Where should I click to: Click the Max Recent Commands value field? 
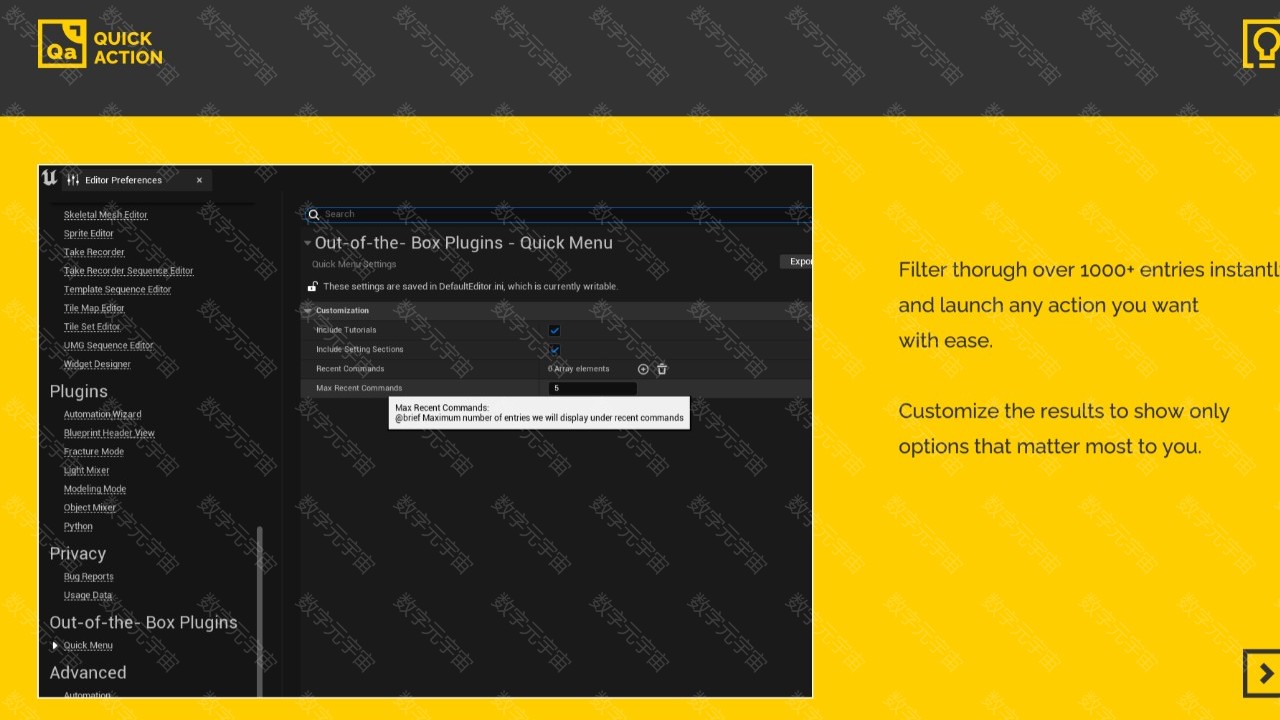tap(592, 389)
